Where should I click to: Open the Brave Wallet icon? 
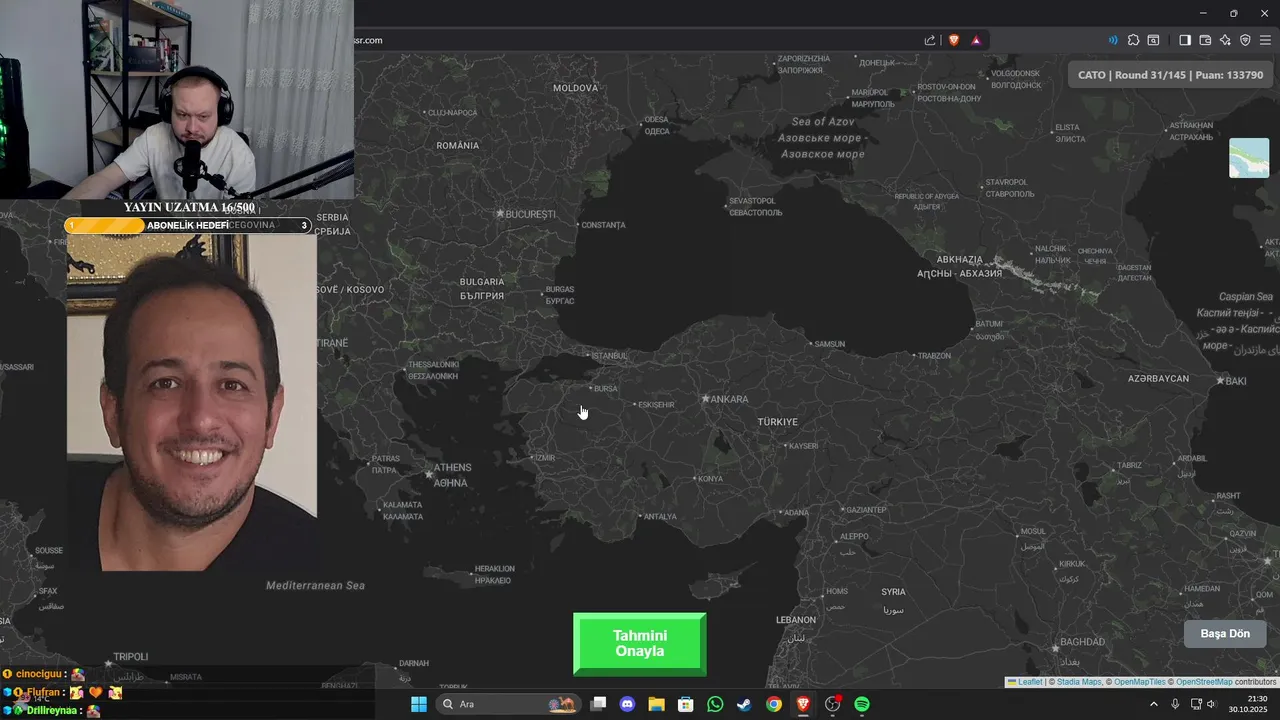(x=1205, y=40)
